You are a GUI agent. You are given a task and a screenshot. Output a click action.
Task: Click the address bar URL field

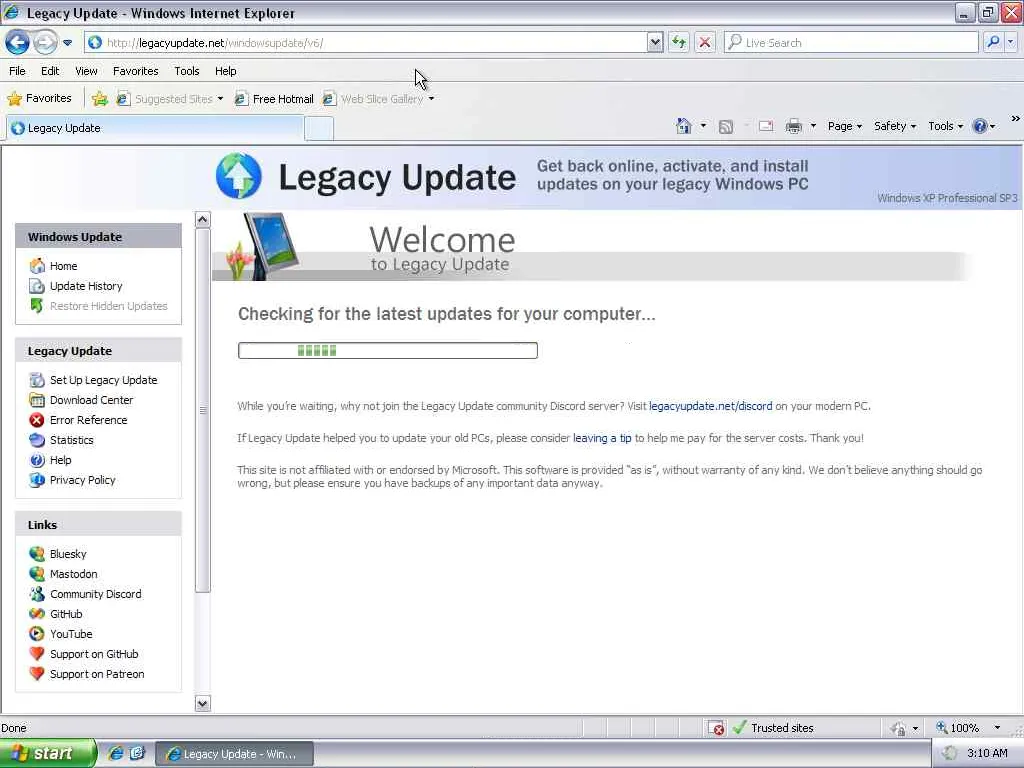coord(366,42)
